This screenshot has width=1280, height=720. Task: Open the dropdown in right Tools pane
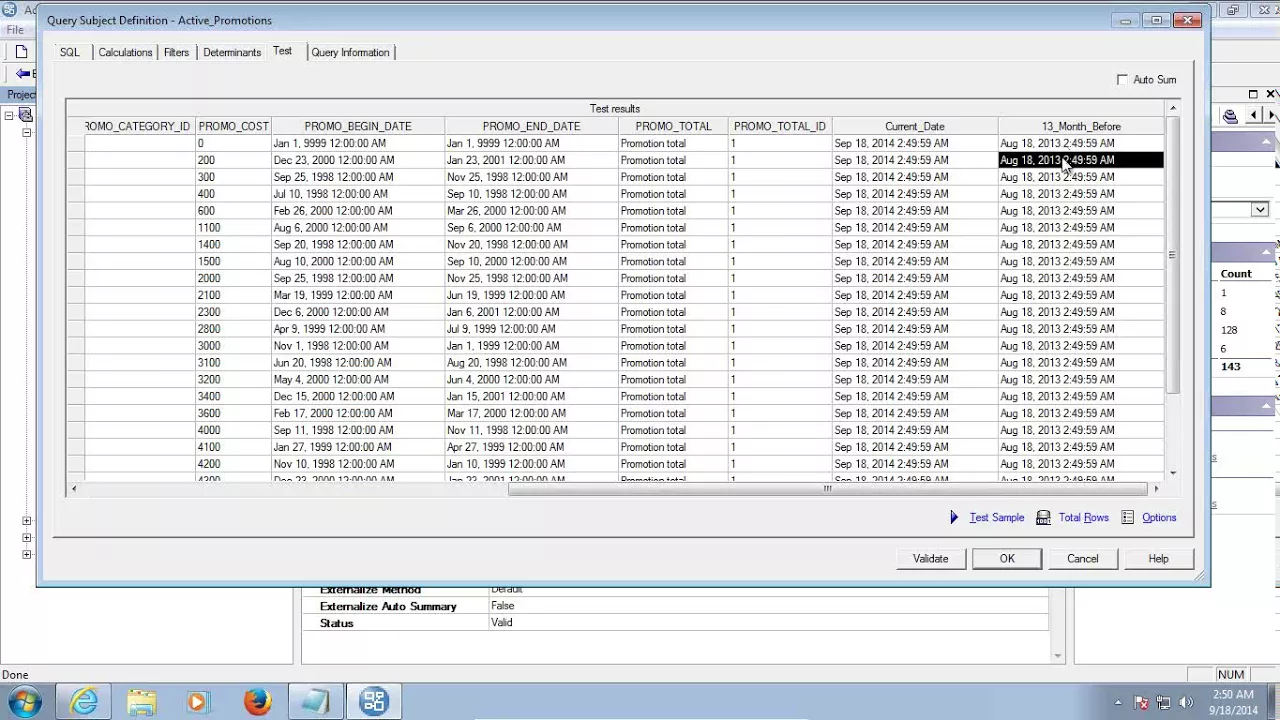tap(1260, 210)
